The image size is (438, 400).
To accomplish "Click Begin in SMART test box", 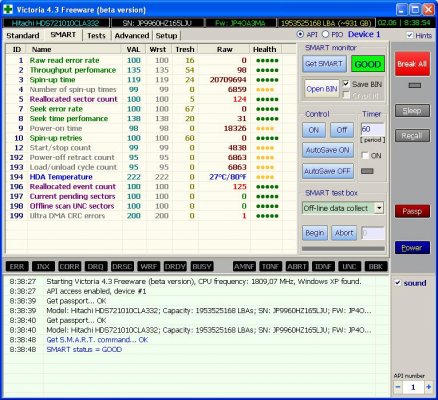I will pos(315,233).
